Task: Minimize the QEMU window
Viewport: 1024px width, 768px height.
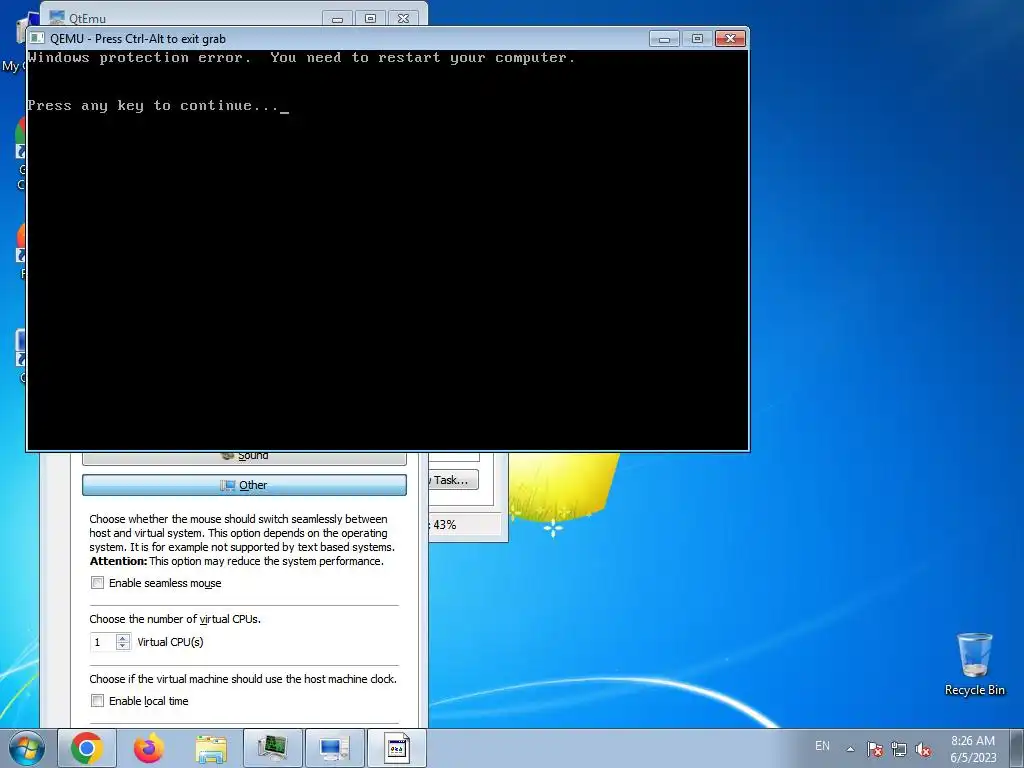Action: tap(664, 39)
